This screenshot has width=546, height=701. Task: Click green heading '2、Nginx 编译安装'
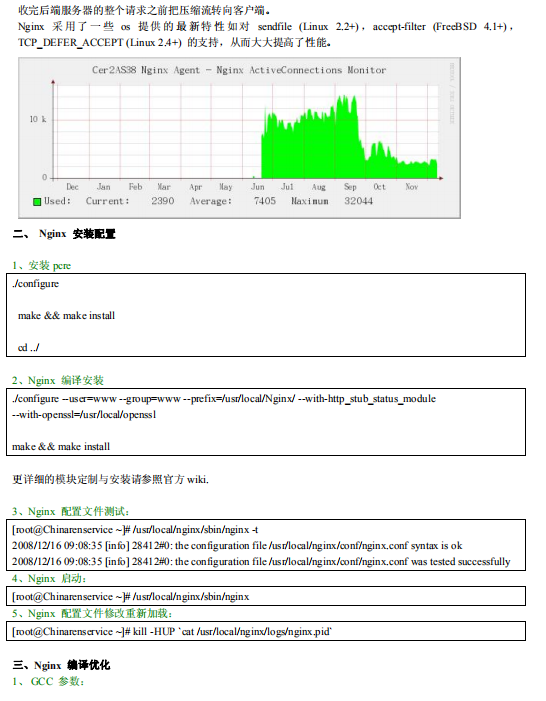[58, 380]
